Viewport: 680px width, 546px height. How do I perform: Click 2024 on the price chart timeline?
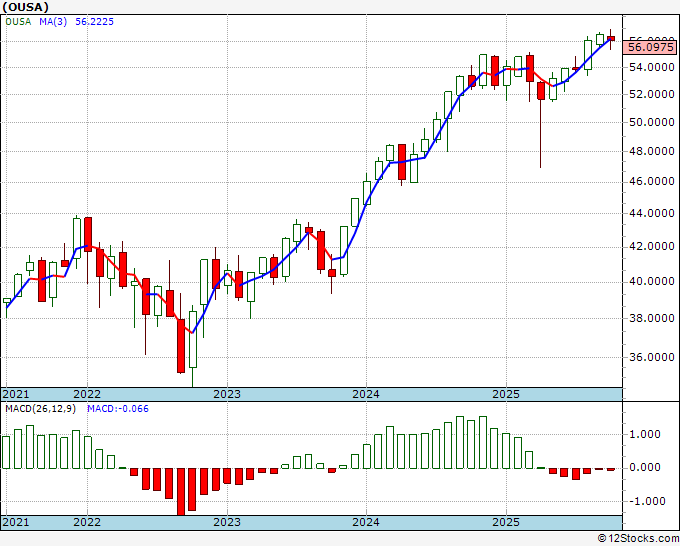pos(366,394)
